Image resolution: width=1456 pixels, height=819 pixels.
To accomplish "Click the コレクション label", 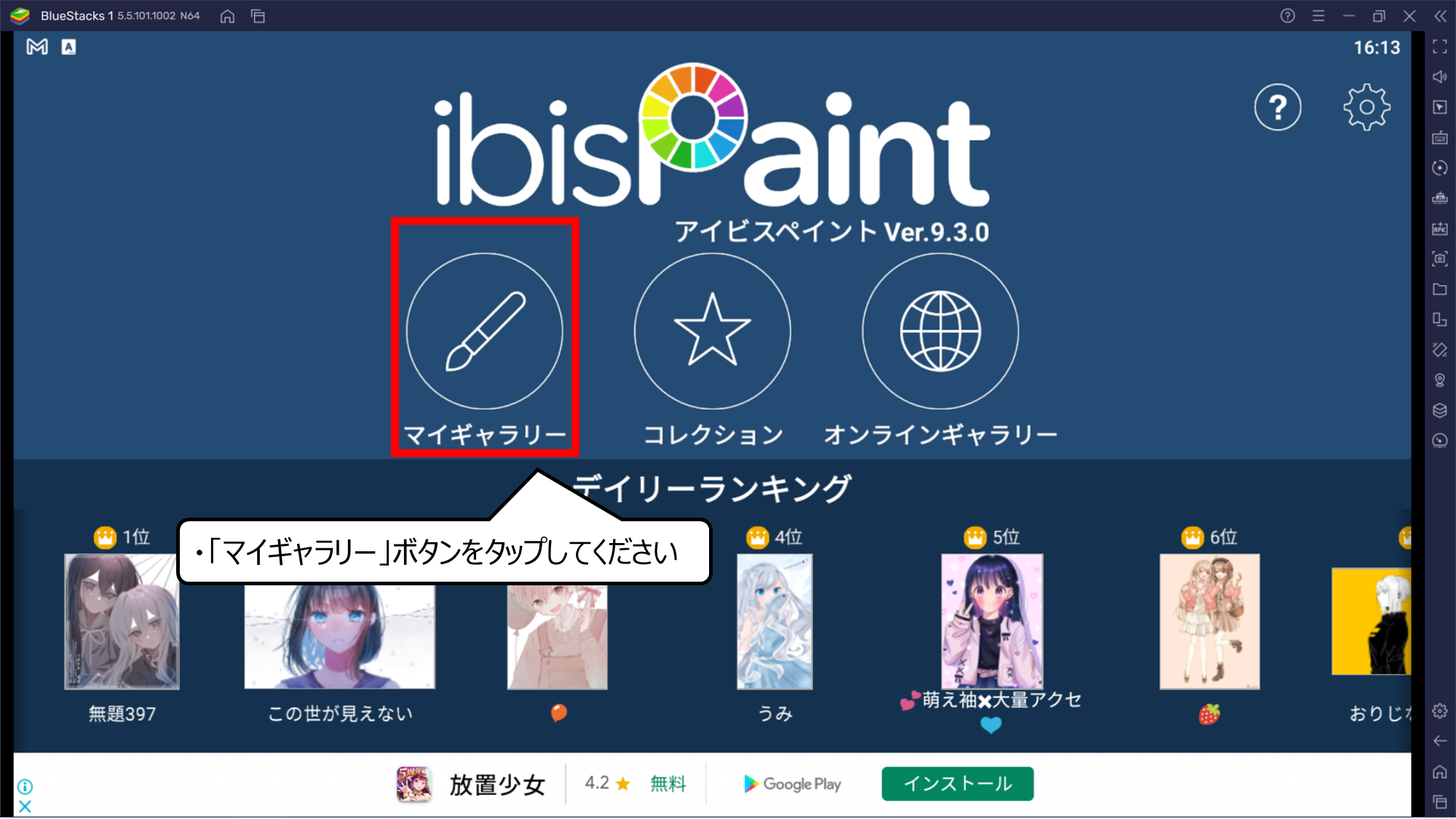I will 713,435.
